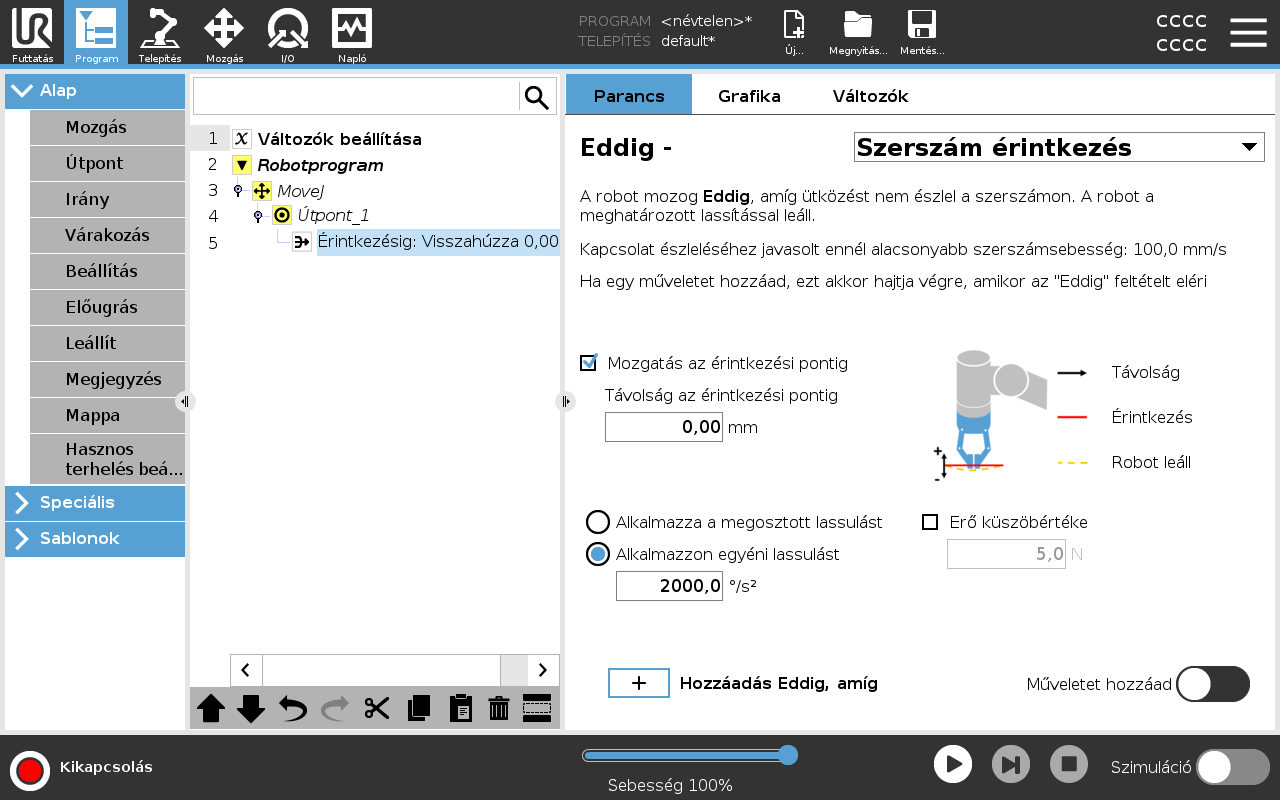
Task: Select Alkalmazza a megosztott lassulást radio
Action: pyautogui.click(x=598, y=522)
